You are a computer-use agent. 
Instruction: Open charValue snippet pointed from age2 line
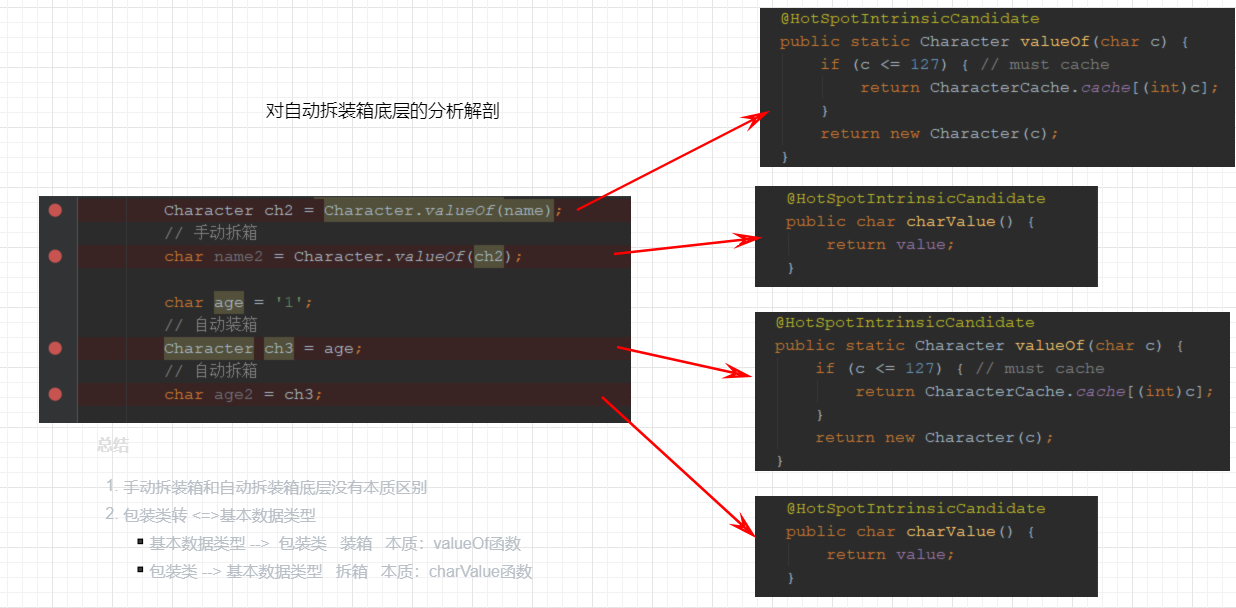tap(926, 546)
